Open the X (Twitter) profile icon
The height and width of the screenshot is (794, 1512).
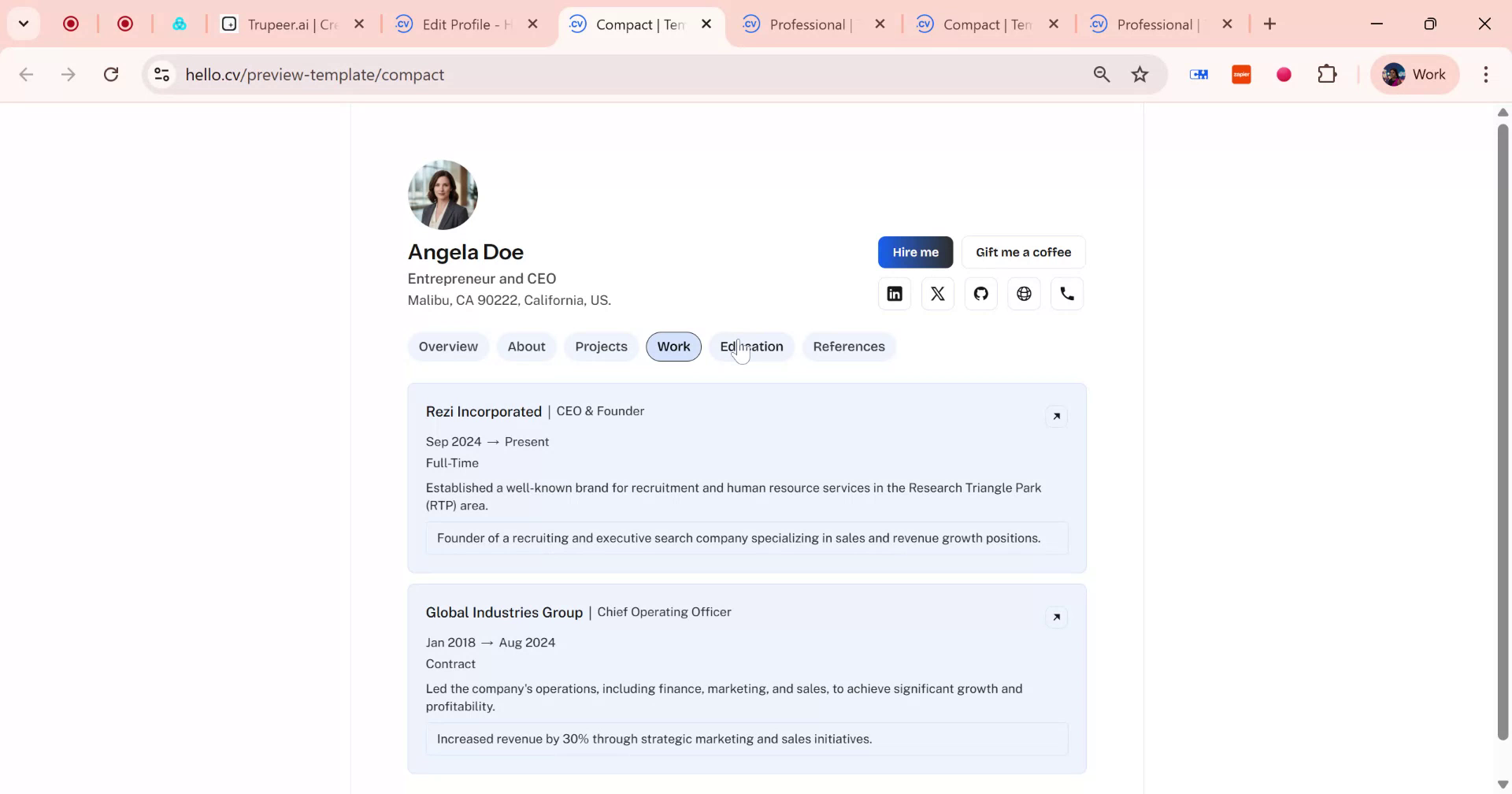[x=938, y=293]
